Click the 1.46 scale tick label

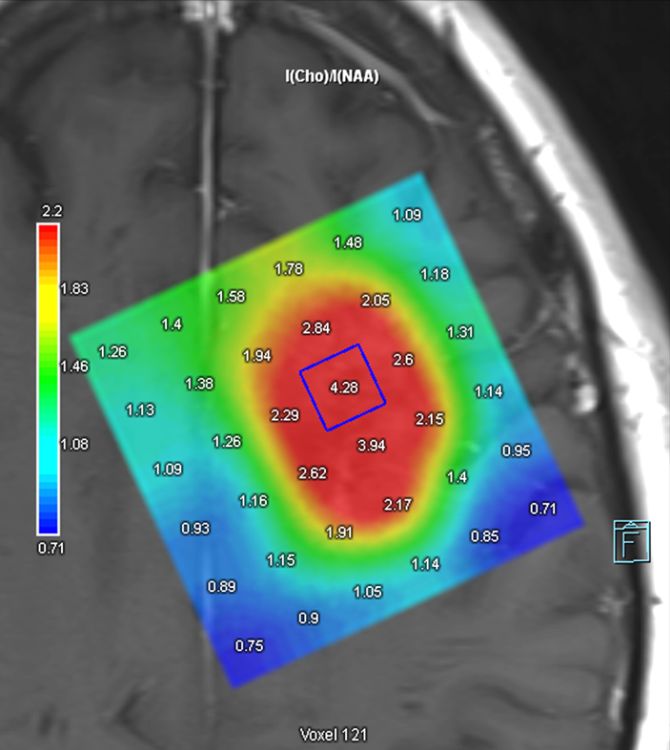[x=75, y=366]
